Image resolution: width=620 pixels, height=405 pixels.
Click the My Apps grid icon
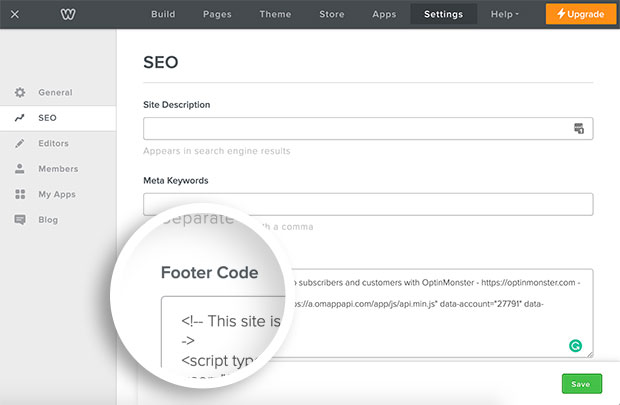click(20, 194)
